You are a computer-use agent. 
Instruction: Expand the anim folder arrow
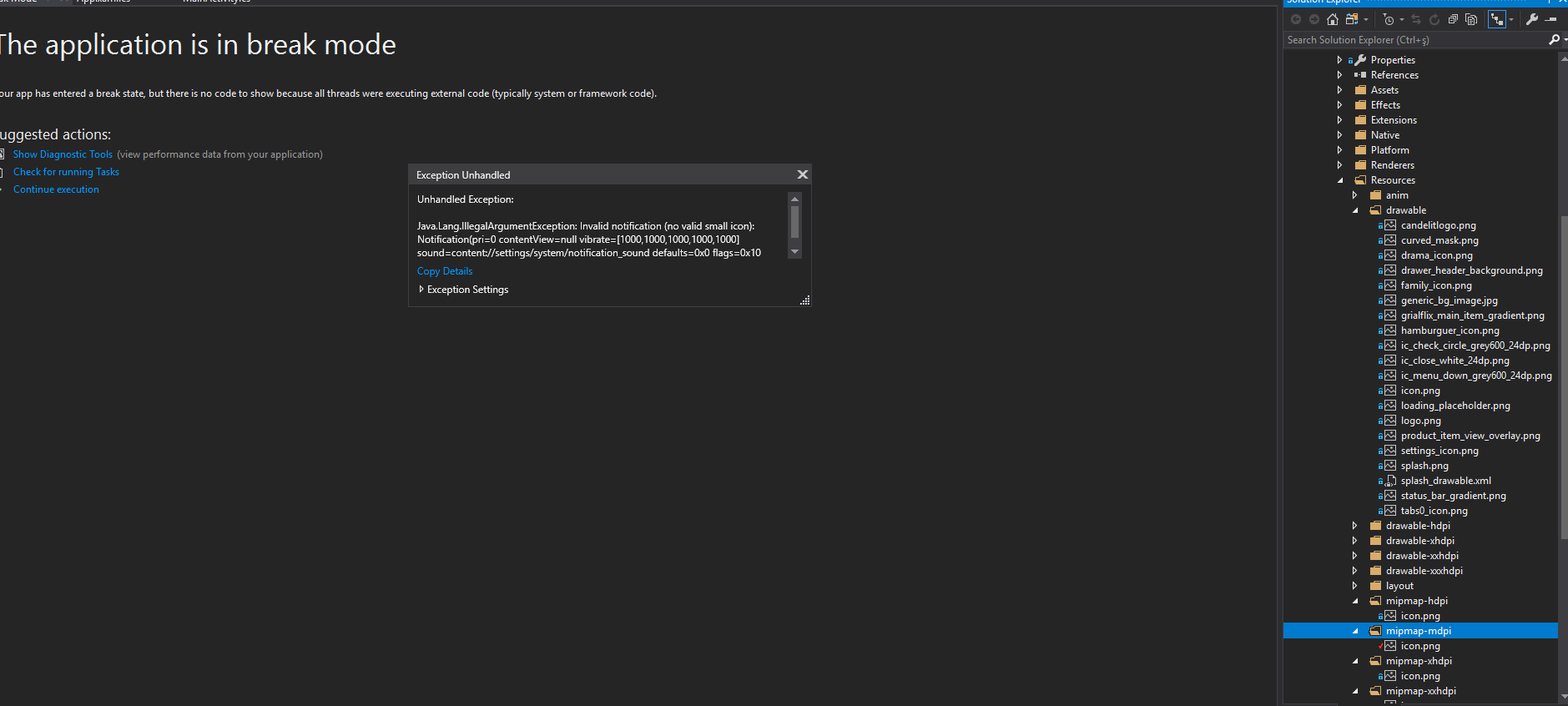1355,195
